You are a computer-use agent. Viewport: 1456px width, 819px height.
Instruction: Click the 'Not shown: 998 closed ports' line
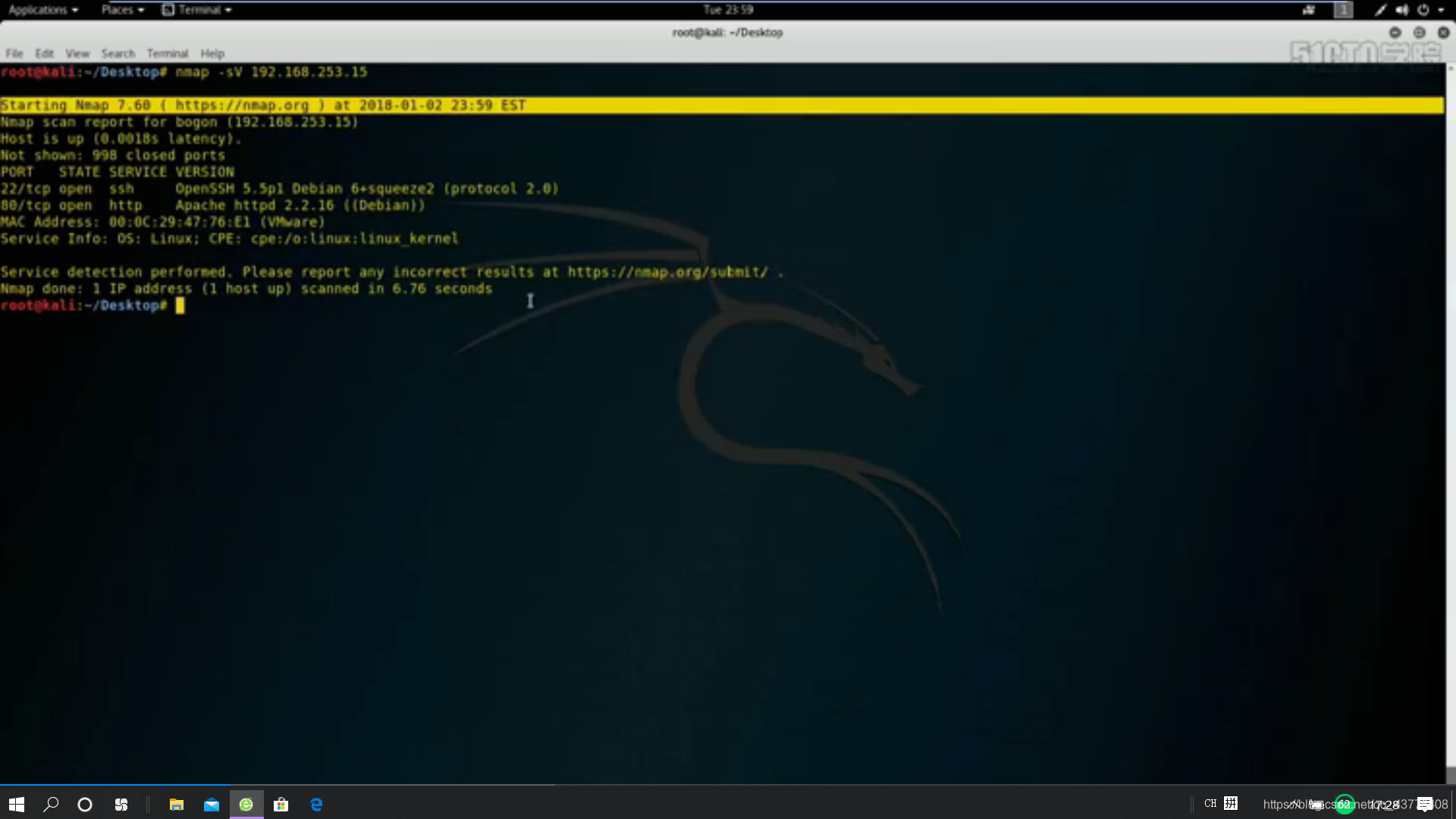tap(112, 155)
